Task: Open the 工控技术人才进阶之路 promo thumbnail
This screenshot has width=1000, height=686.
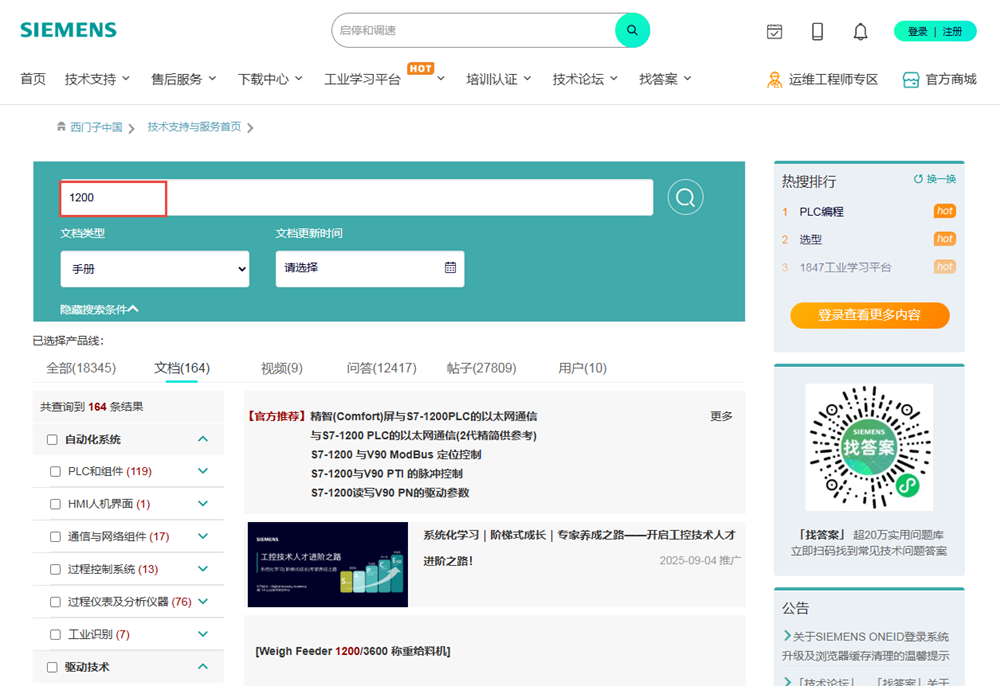Action: [x=327, y=564]
